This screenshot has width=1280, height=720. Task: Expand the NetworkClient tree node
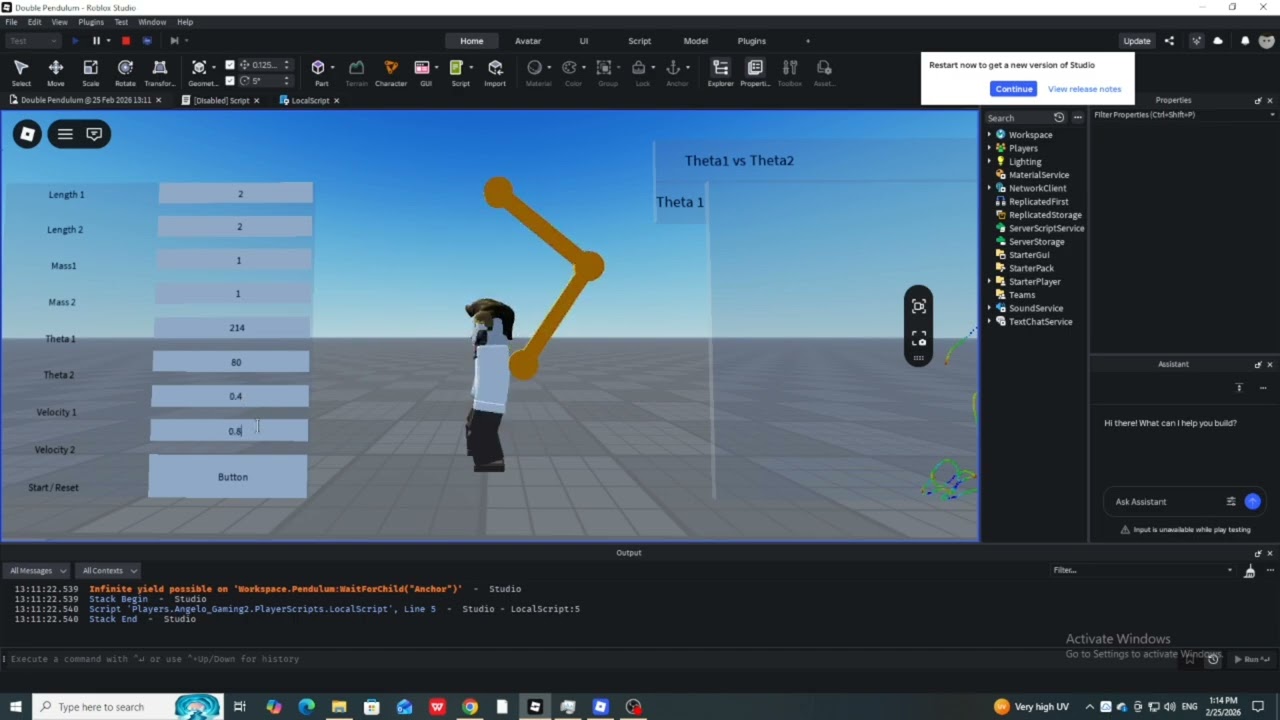click(x=989, y=188)
